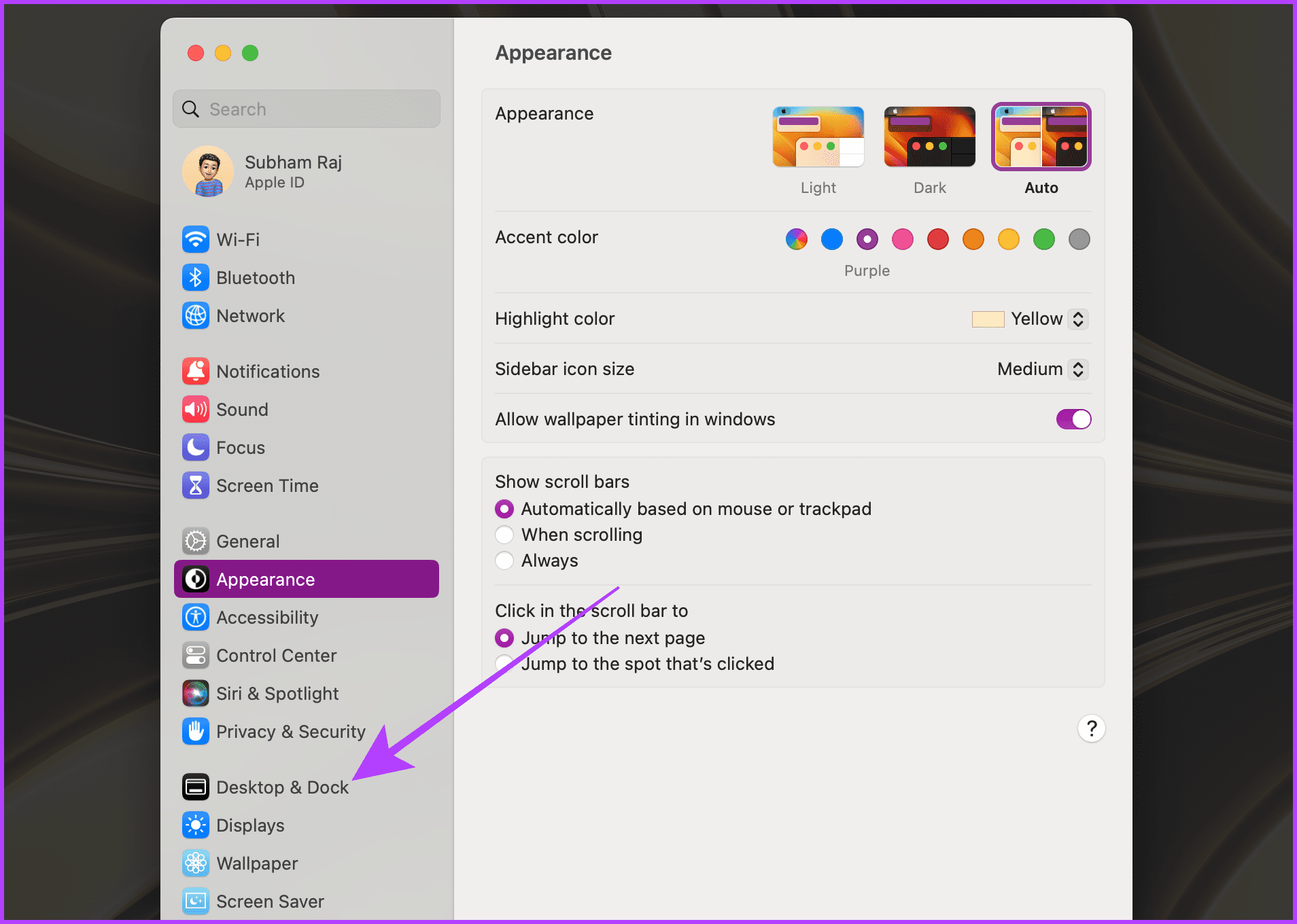Select the Light appearance theme
The image size is (1297, 924).
tap(818, 136)
